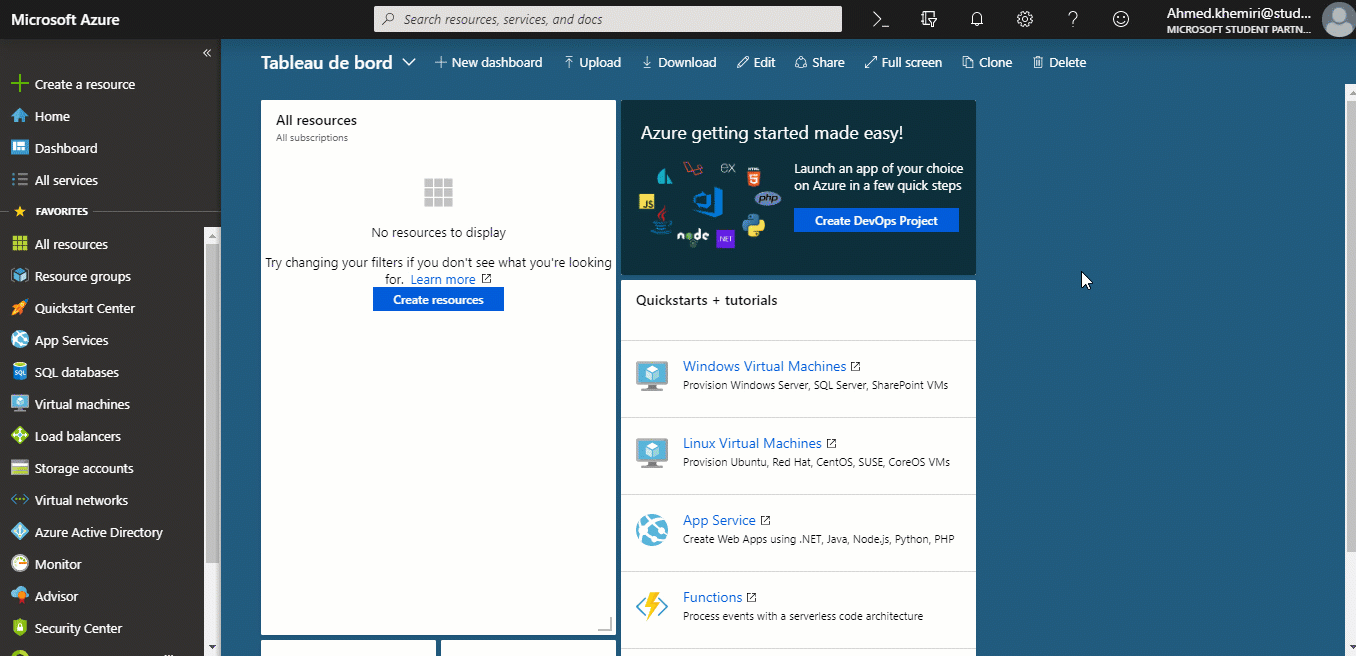The image size is (1356, 656).
Task: Click the Monitor gauge icon
Action: pos(18,564)
